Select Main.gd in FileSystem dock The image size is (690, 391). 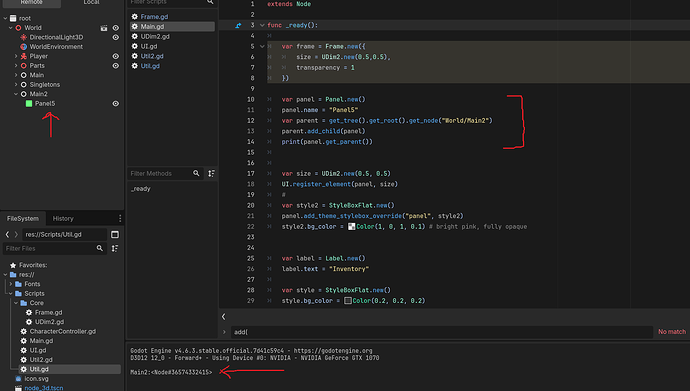[41, 341]
